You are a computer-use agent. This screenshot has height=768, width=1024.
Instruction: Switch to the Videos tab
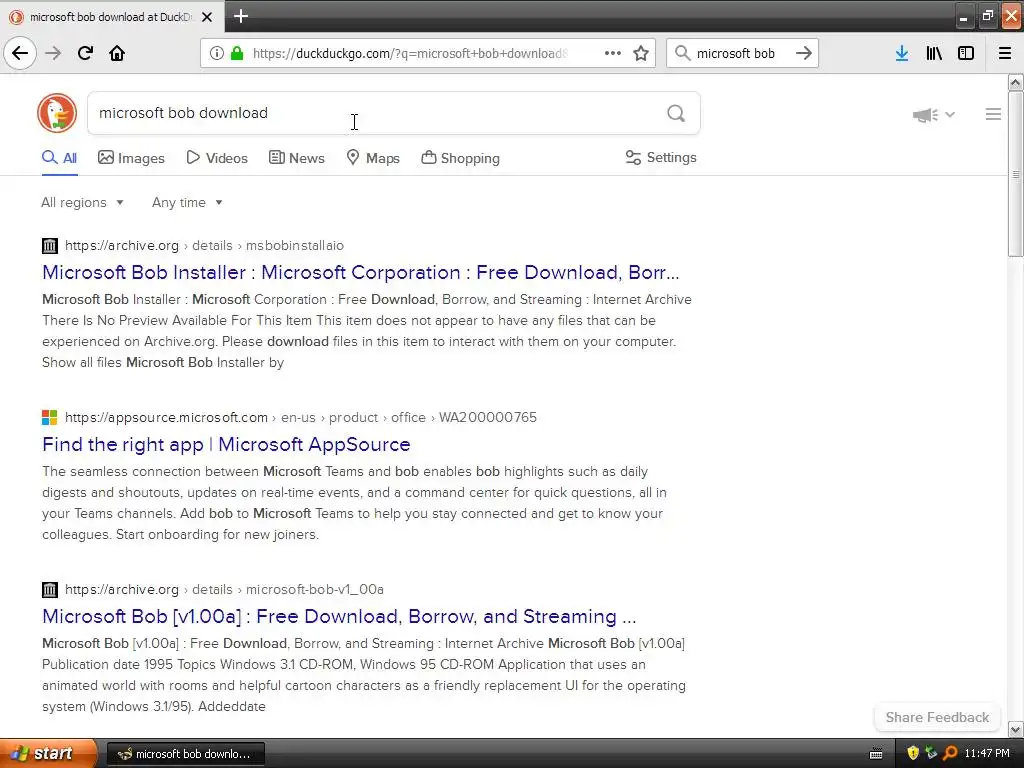[217, 158]
